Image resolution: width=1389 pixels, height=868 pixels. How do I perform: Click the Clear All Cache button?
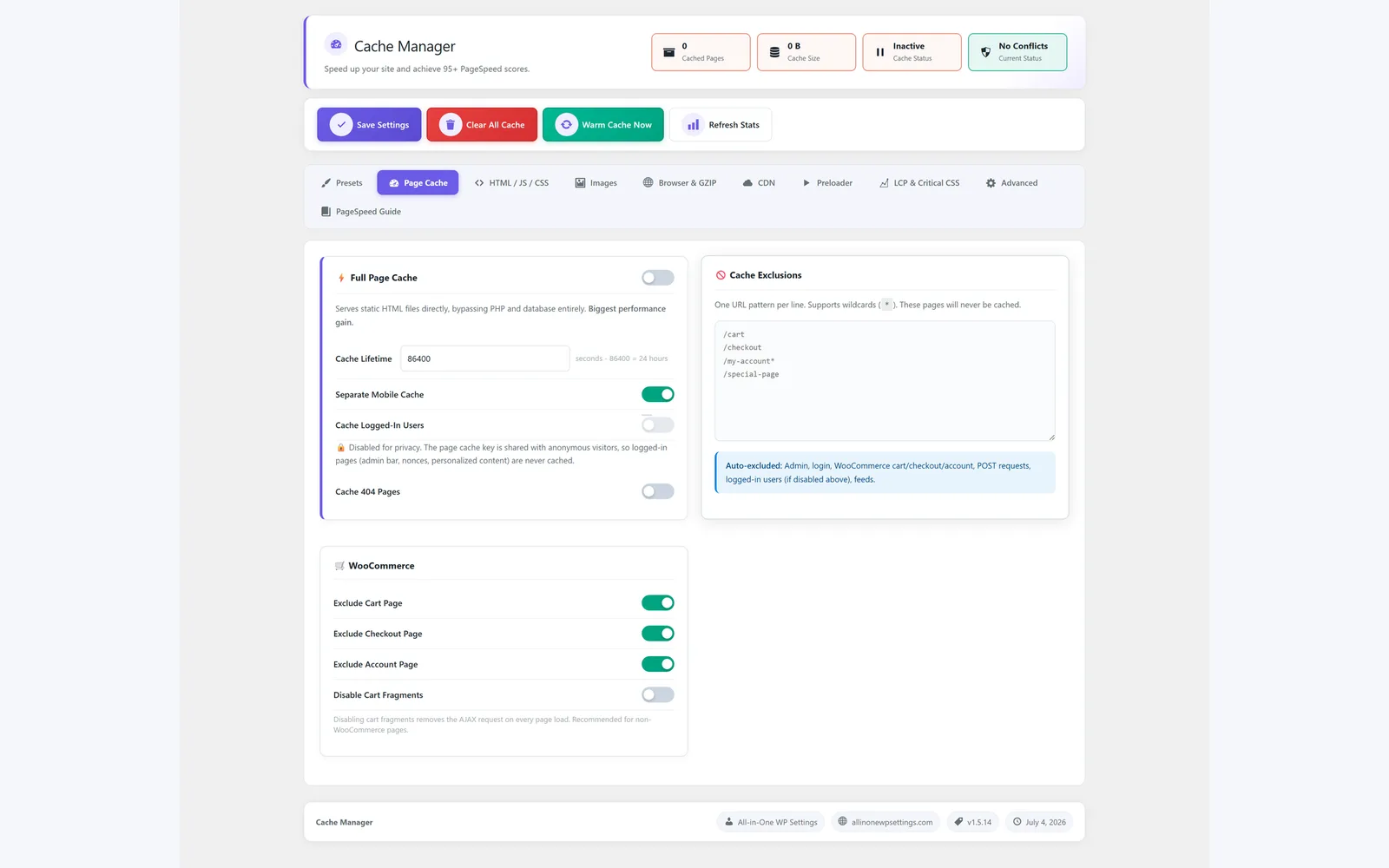tap(482, 124)
